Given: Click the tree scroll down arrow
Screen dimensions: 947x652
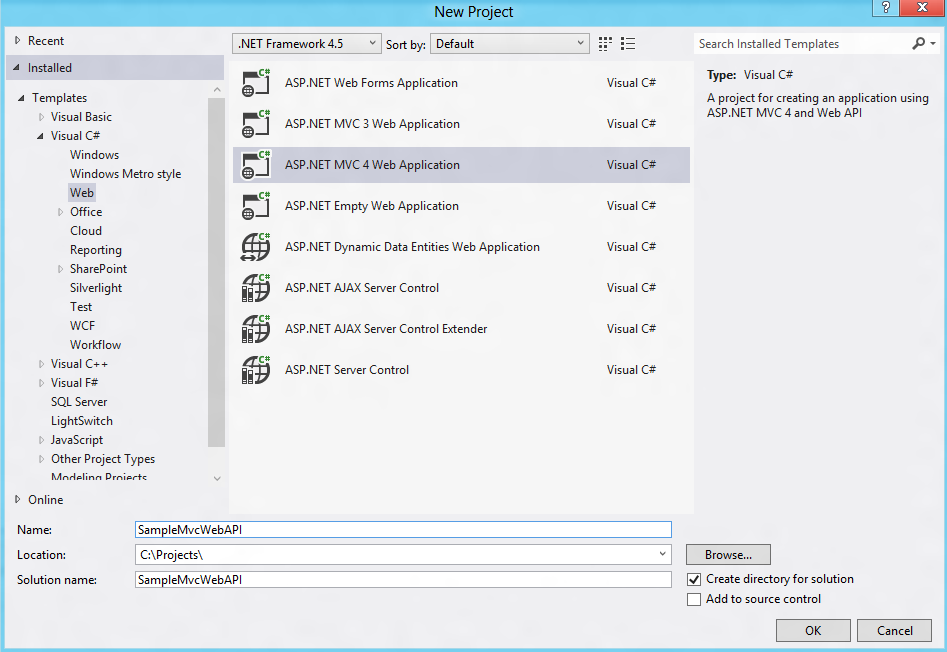Looking at the screenshot, I should (x=217, y=478).
